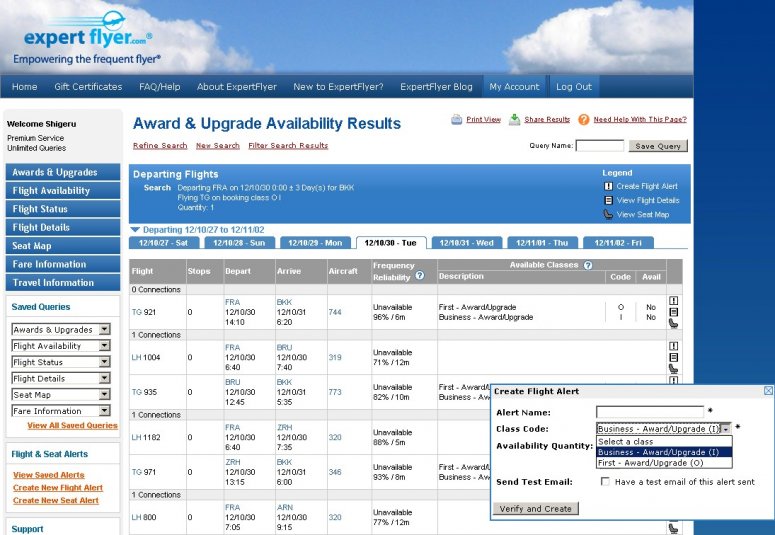Open Awards & Upgrades sidebar button
775x535 pixels.
coord(63,172)
